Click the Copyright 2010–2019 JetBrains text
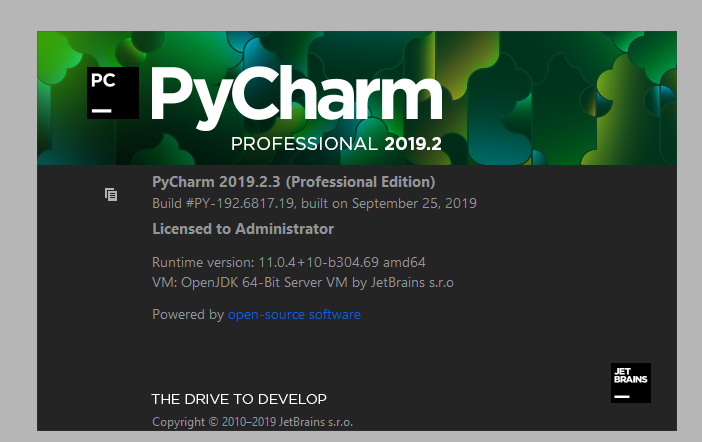This screenshot has width=702, height=442. pyautogui.click(x=253, y=422)
